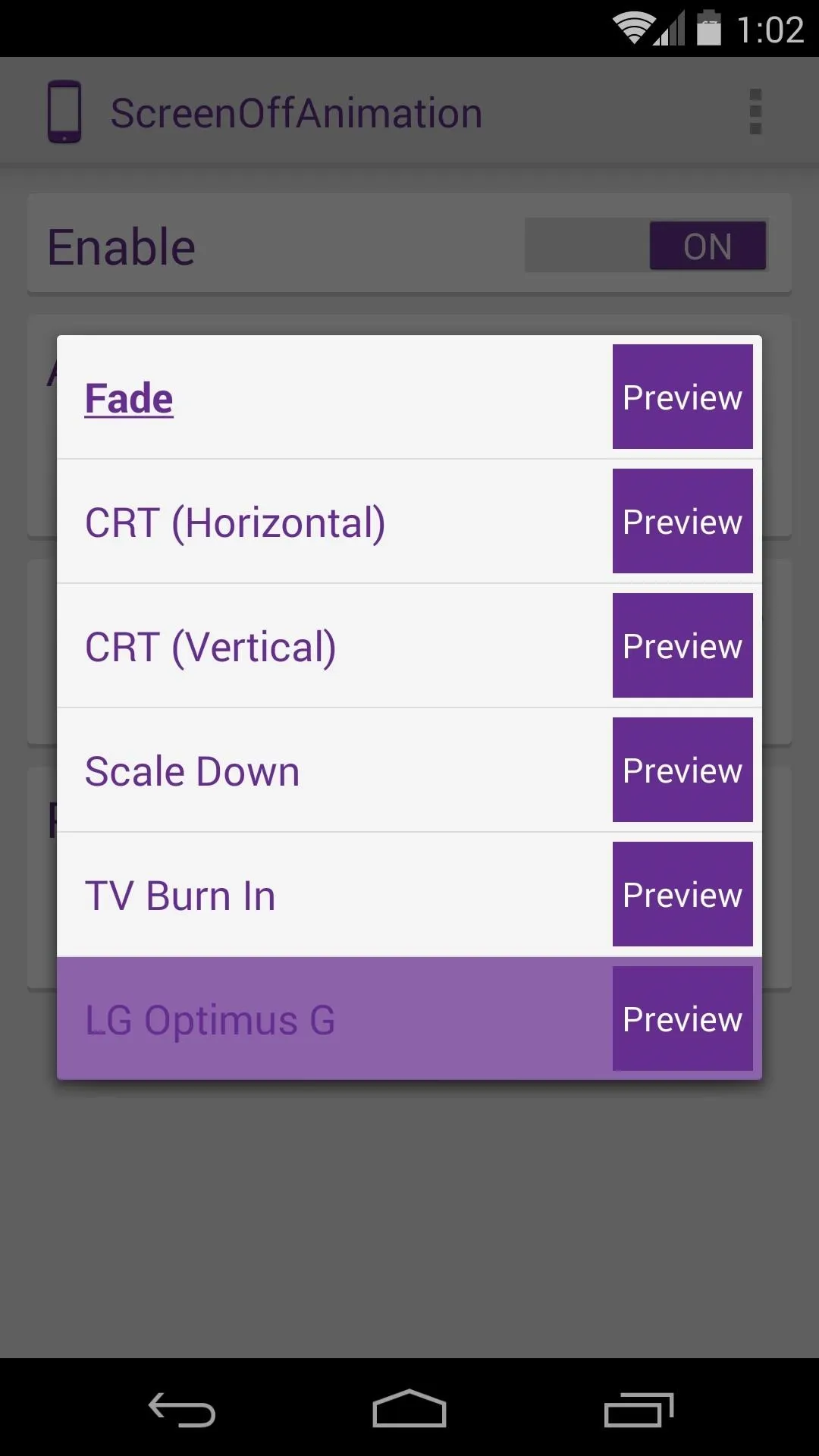Preview the Scale Down animation
The height and width of the screenshot is (1456, 819).
click(x=682, y=770)
